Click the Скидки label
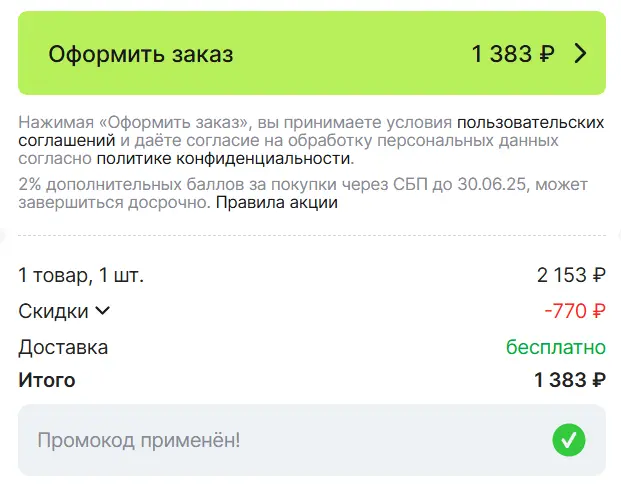 53,311
